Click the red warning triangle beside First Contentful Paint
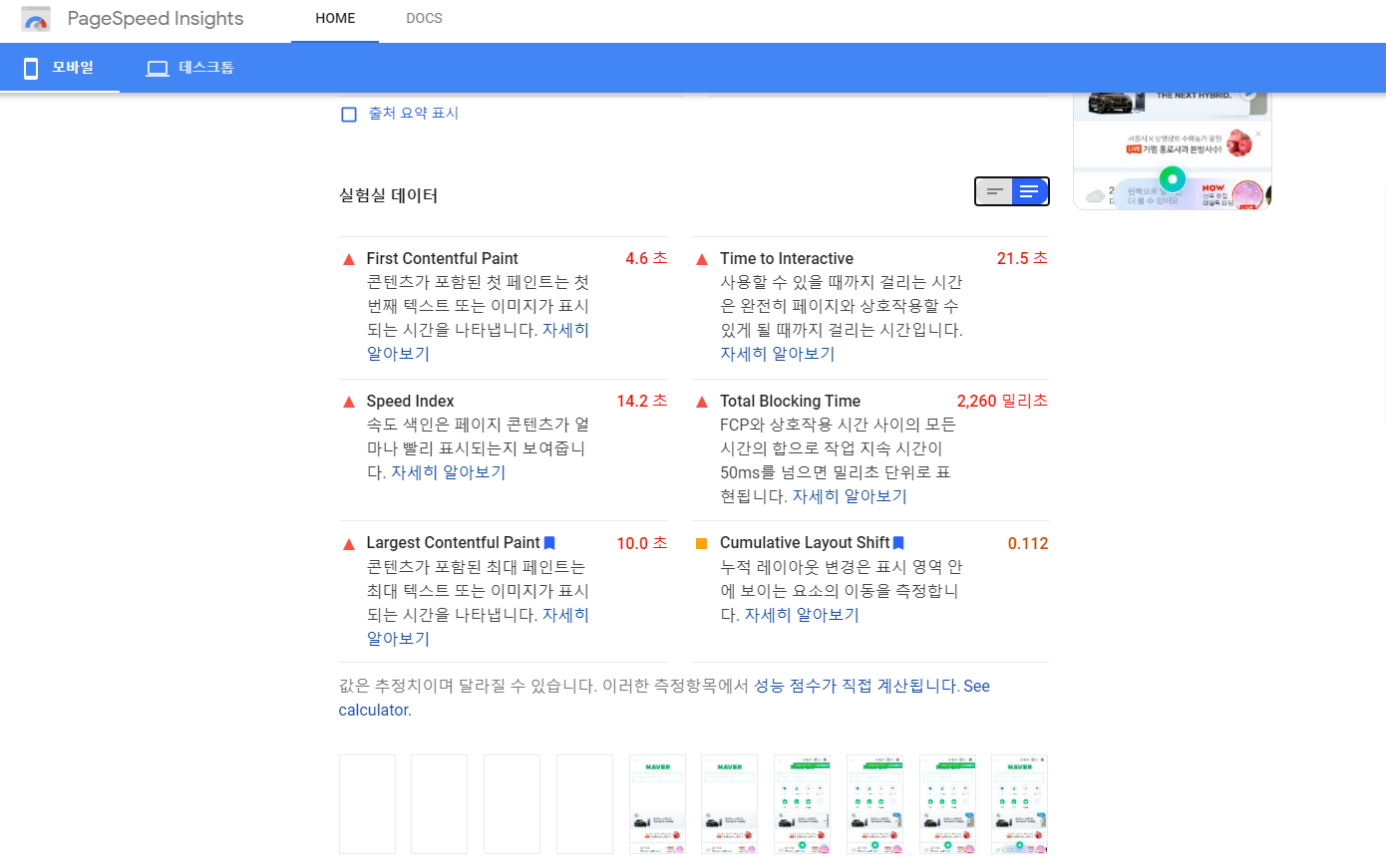The width and height of the screenshot is (1386, 868). 349,258
